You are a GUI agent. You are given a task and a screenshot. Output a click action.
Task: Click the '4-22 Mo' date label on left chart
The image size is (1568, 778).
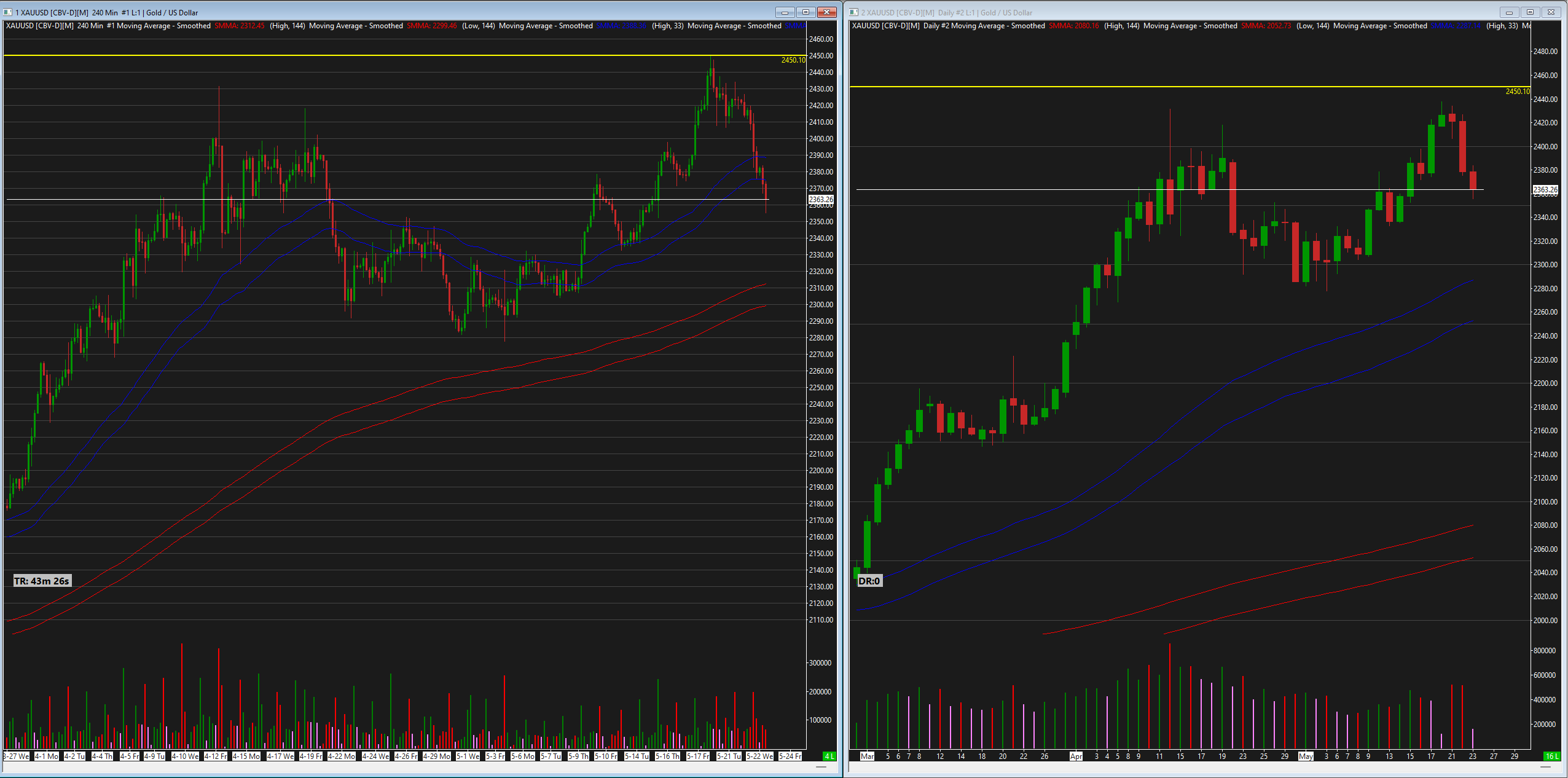342,756
